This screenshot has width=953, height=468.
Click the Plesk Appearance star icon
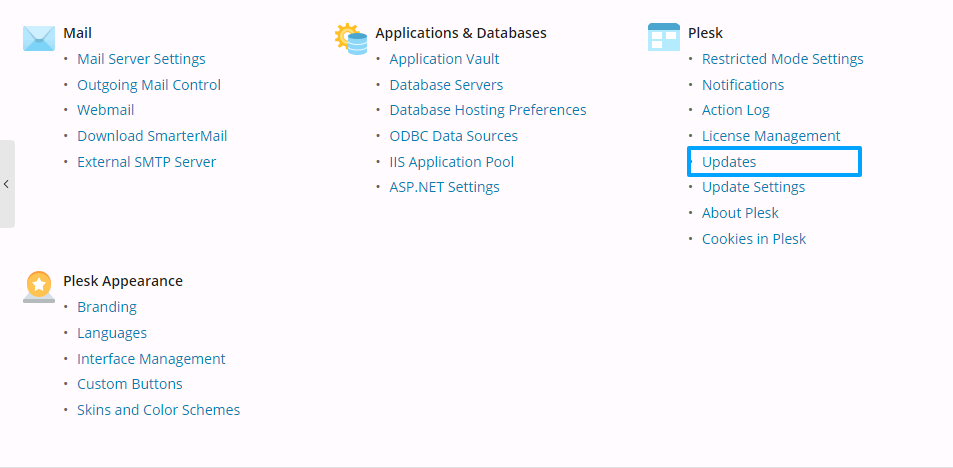point(39,287)
